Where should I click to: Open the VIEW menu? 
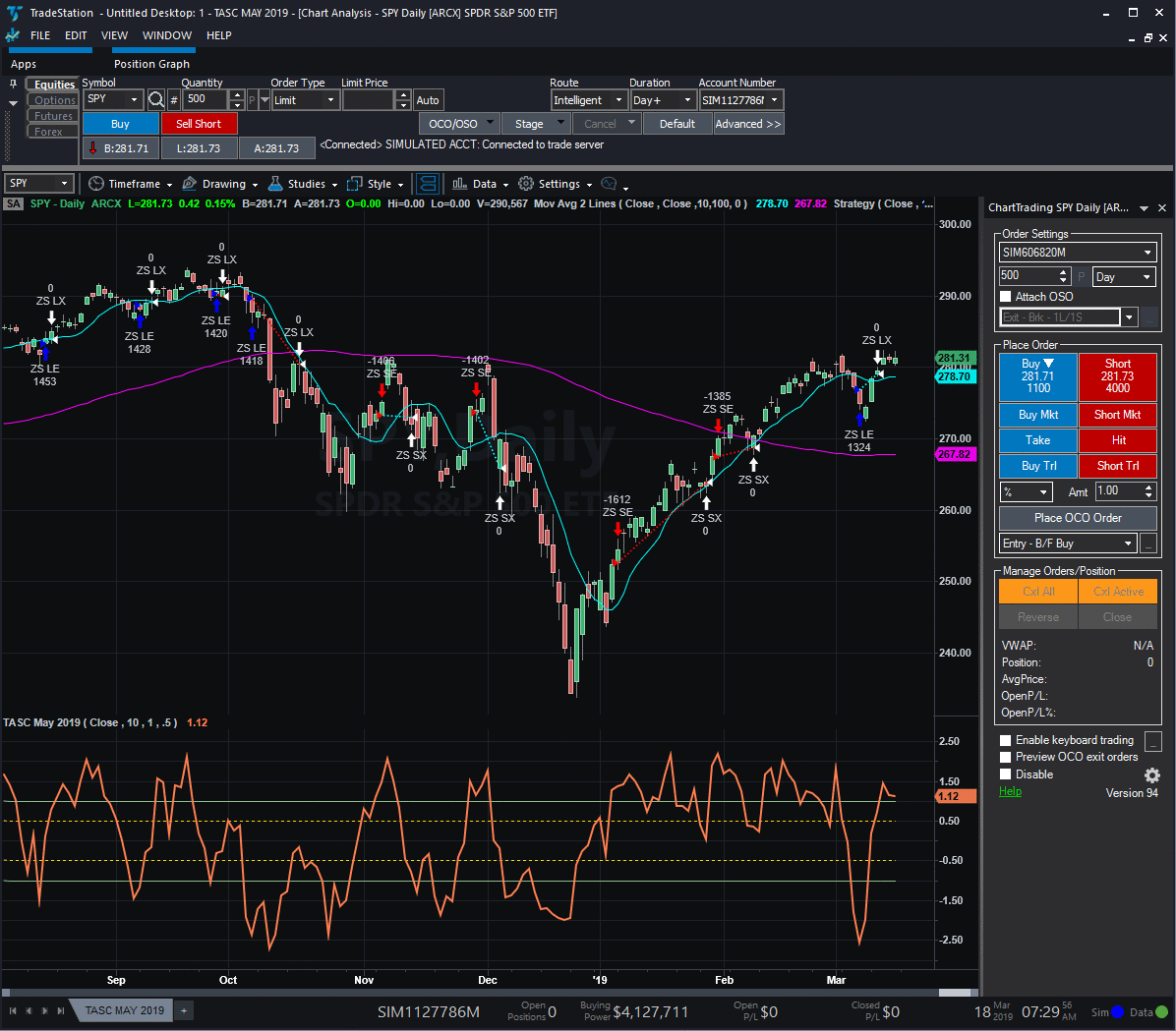tap(114, 35)
